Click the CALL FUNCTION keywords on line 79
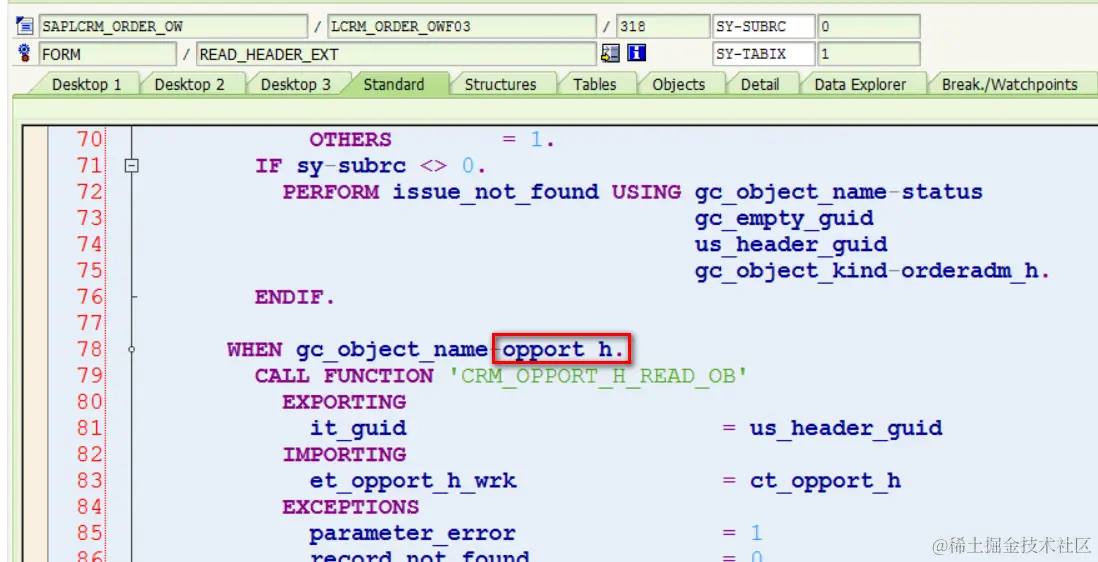 [344, 376]
